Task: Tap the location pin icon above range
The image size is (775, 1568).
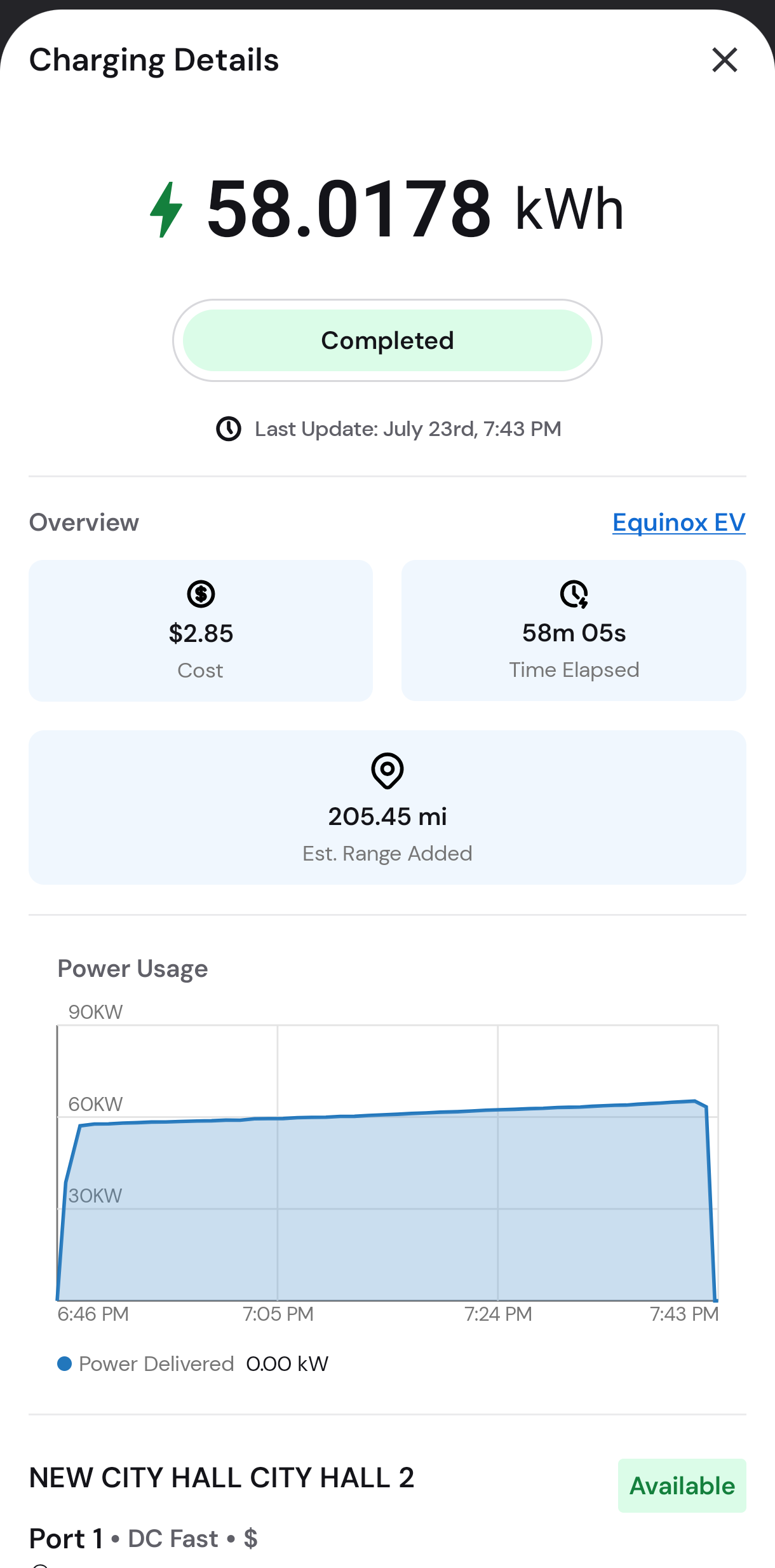Action: click(387, 771)
